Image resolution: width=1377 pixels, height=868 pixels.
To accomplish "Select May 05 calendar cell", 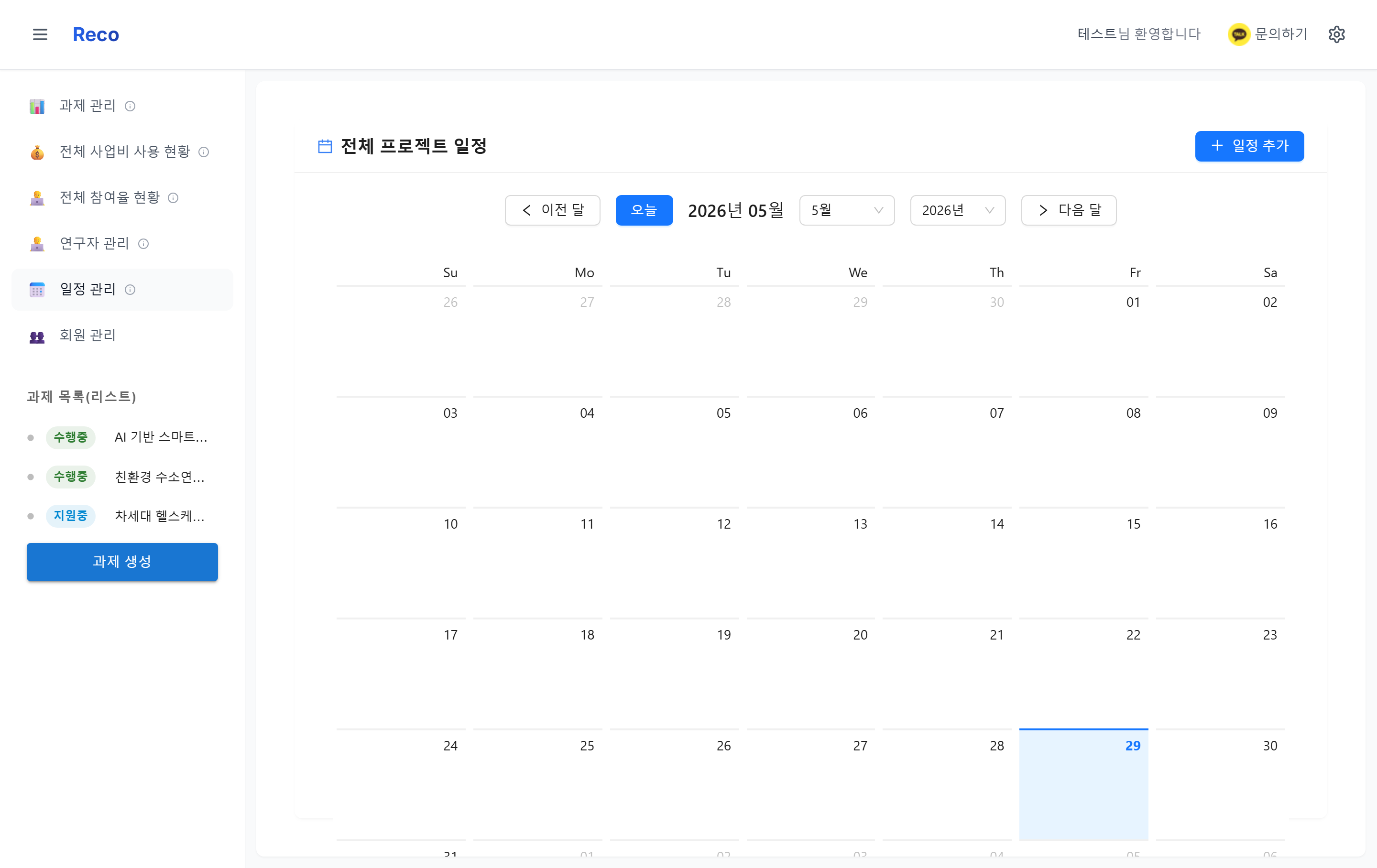I will (674, 451).
